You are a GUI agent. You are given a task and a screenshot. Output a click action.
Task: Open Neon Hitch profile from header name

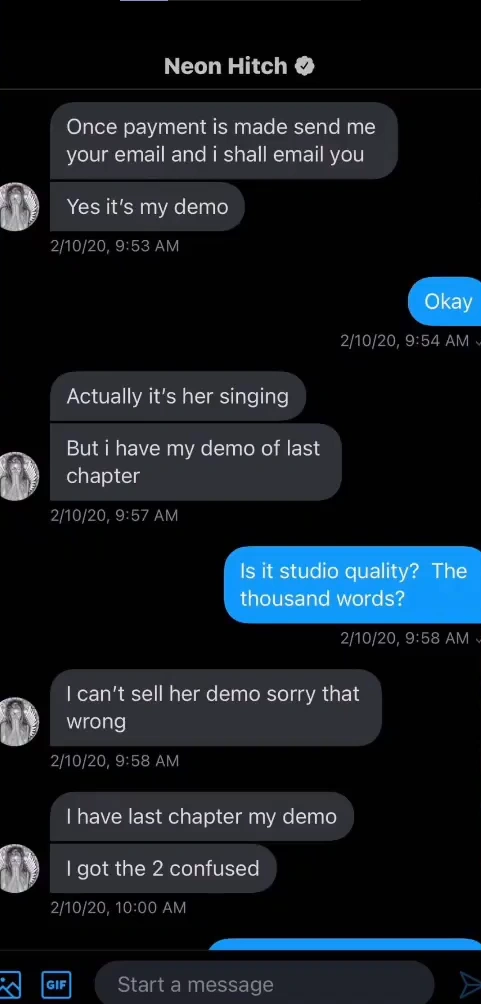[x=225, y=66]
